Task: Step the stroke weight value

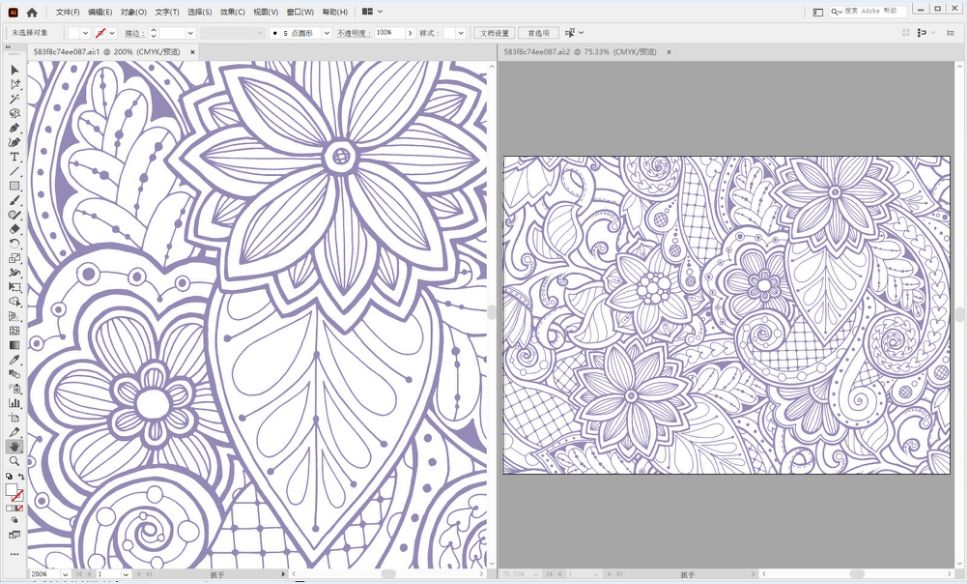Action: (154, 33)
